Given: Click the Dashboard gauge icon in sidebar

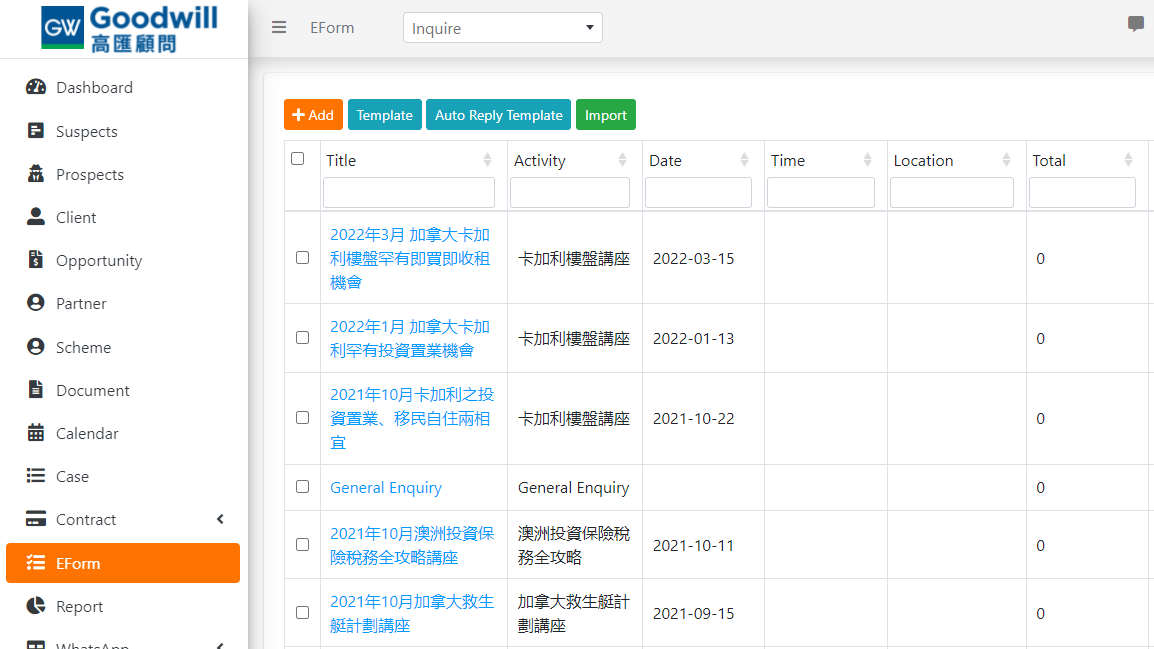Looking at the screenshot, I should point(35,87).
